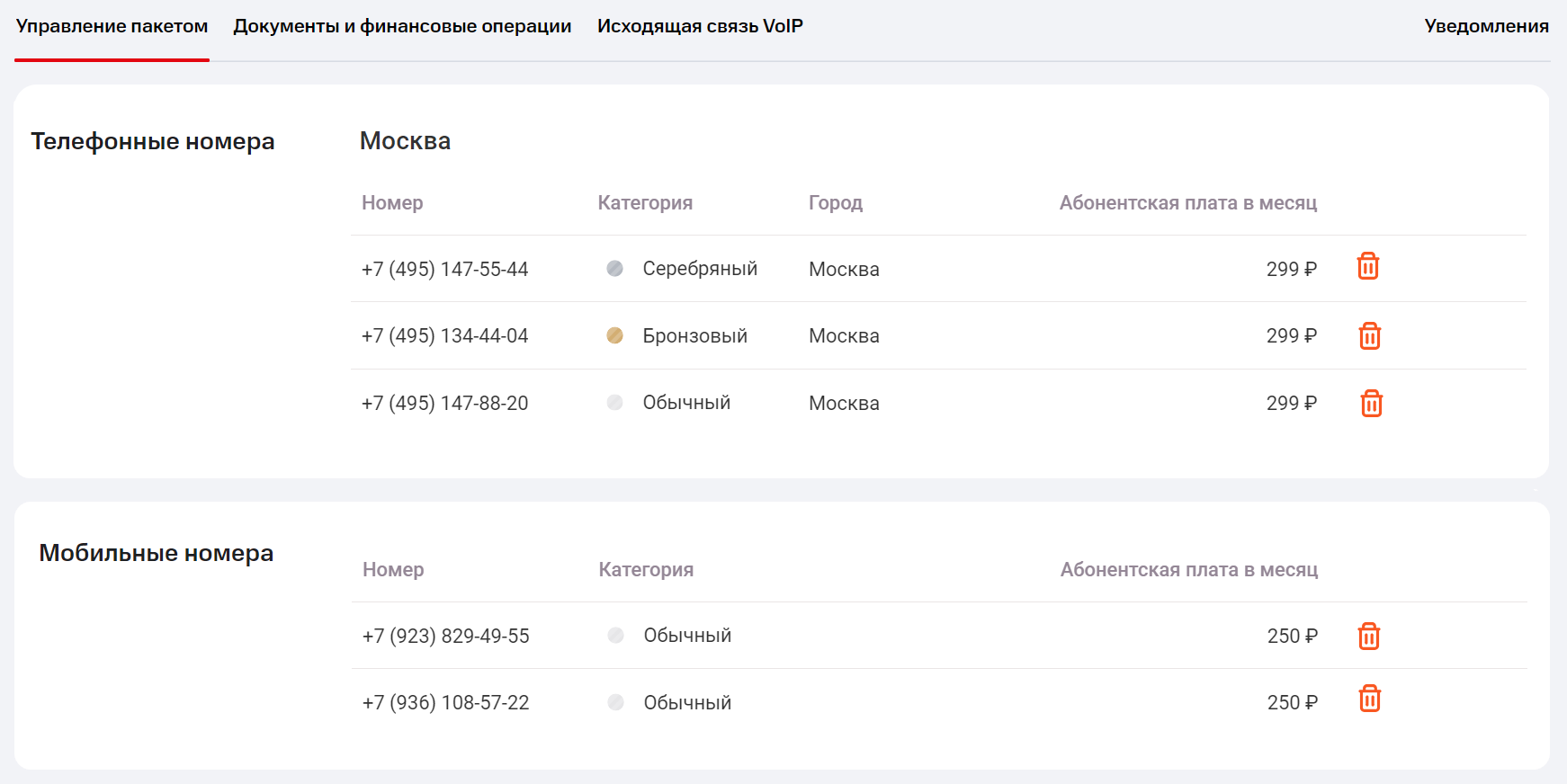Switch to Документы и финансовые операции tab

pos(402,27)
